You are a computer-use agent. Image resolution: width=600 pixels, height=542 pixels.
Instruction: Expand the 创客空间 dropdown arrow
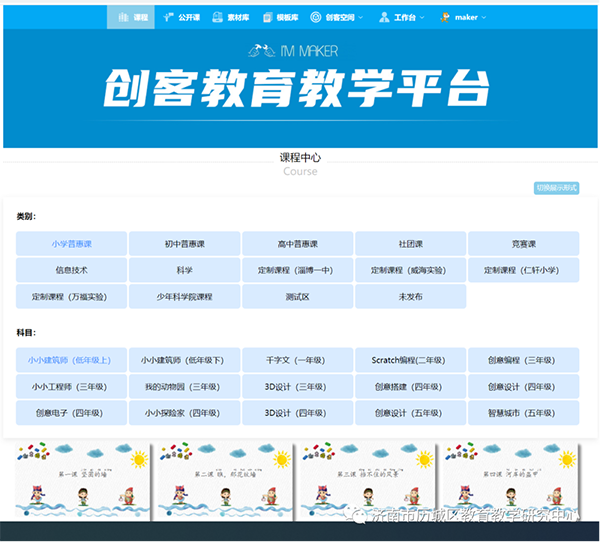(x=360, y=18)
